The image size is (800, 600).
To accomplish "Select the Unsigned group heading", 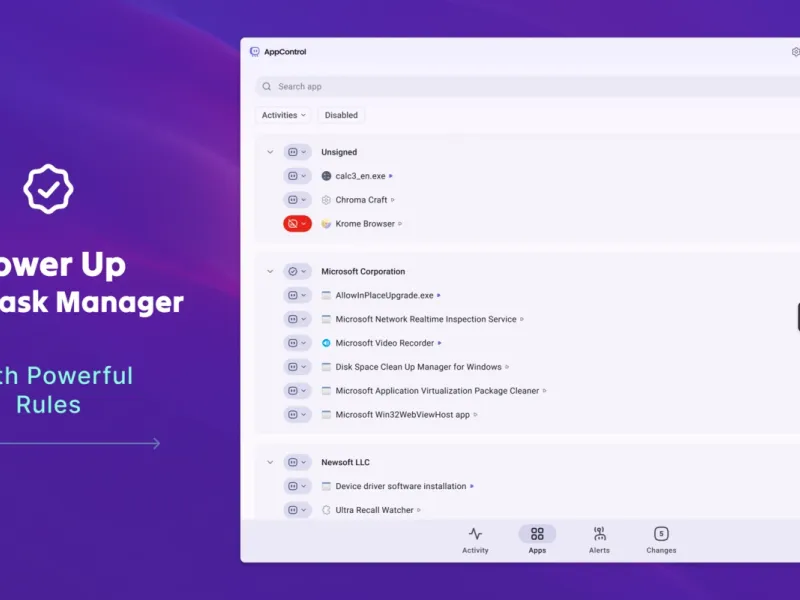I will [339, 152].
